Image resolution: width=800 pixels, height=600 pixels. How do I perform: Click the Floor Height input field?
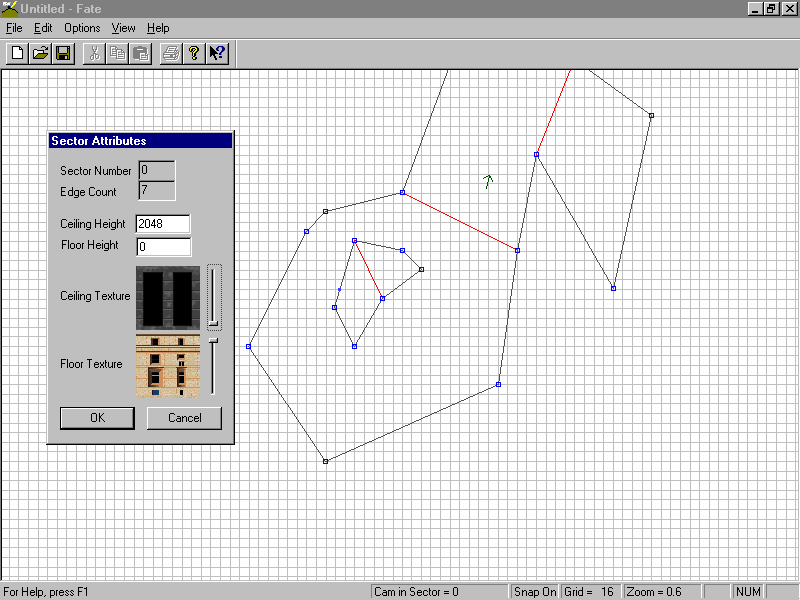pos(164,247)
